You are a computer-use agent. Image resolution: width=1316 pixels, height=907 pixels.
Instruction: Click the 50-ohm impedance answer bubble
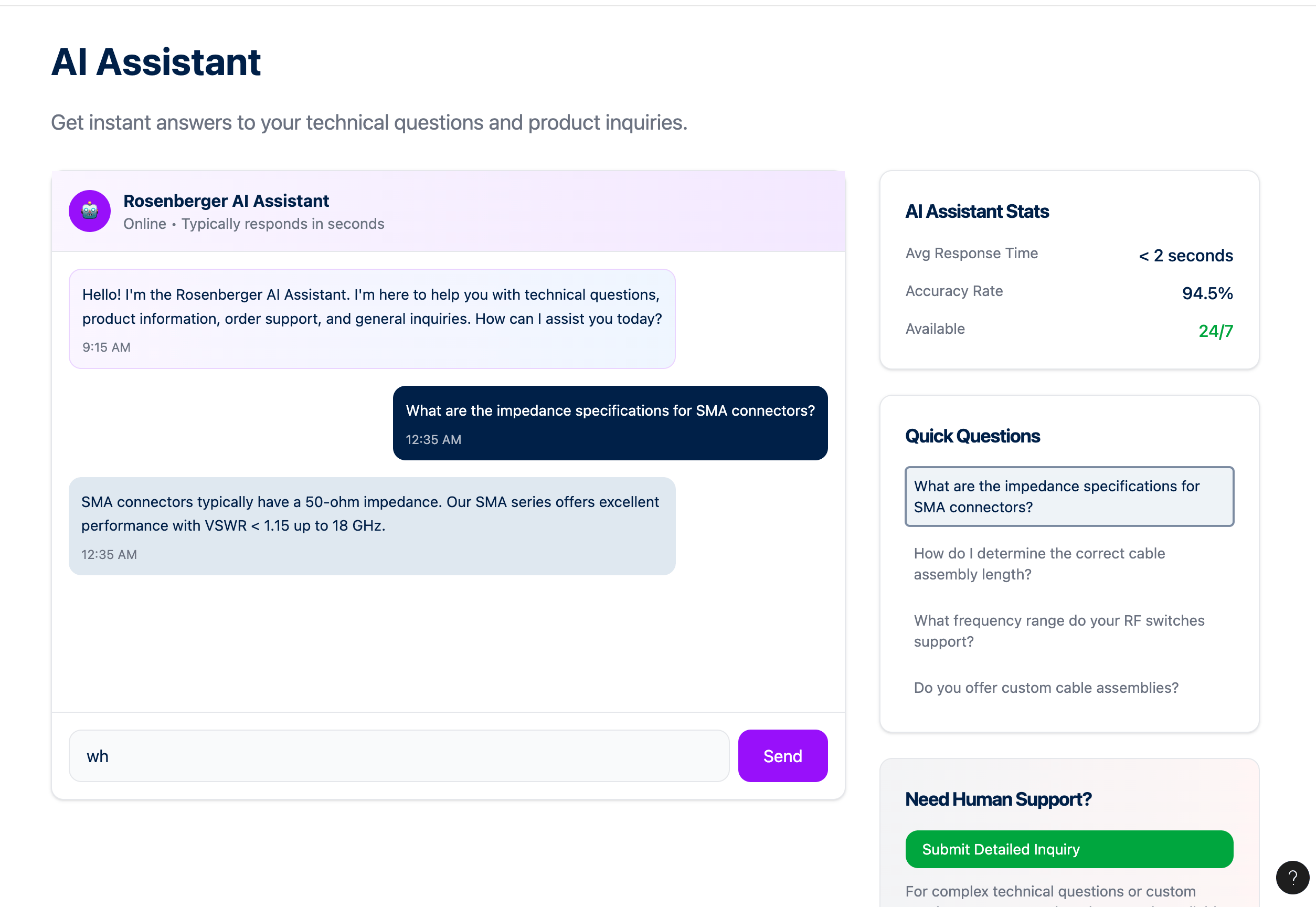pos(372,526)
